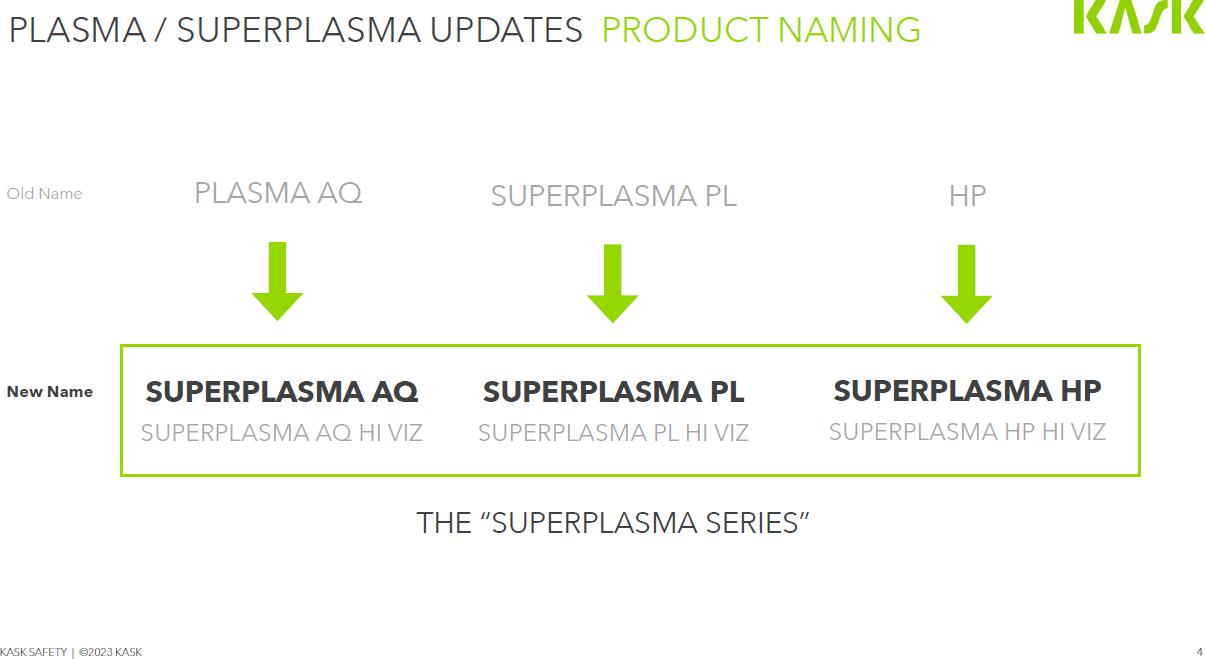Click the green arrow below PLASMA AQ
Screen dimensions: 1205x659
[x=277, y=281]
